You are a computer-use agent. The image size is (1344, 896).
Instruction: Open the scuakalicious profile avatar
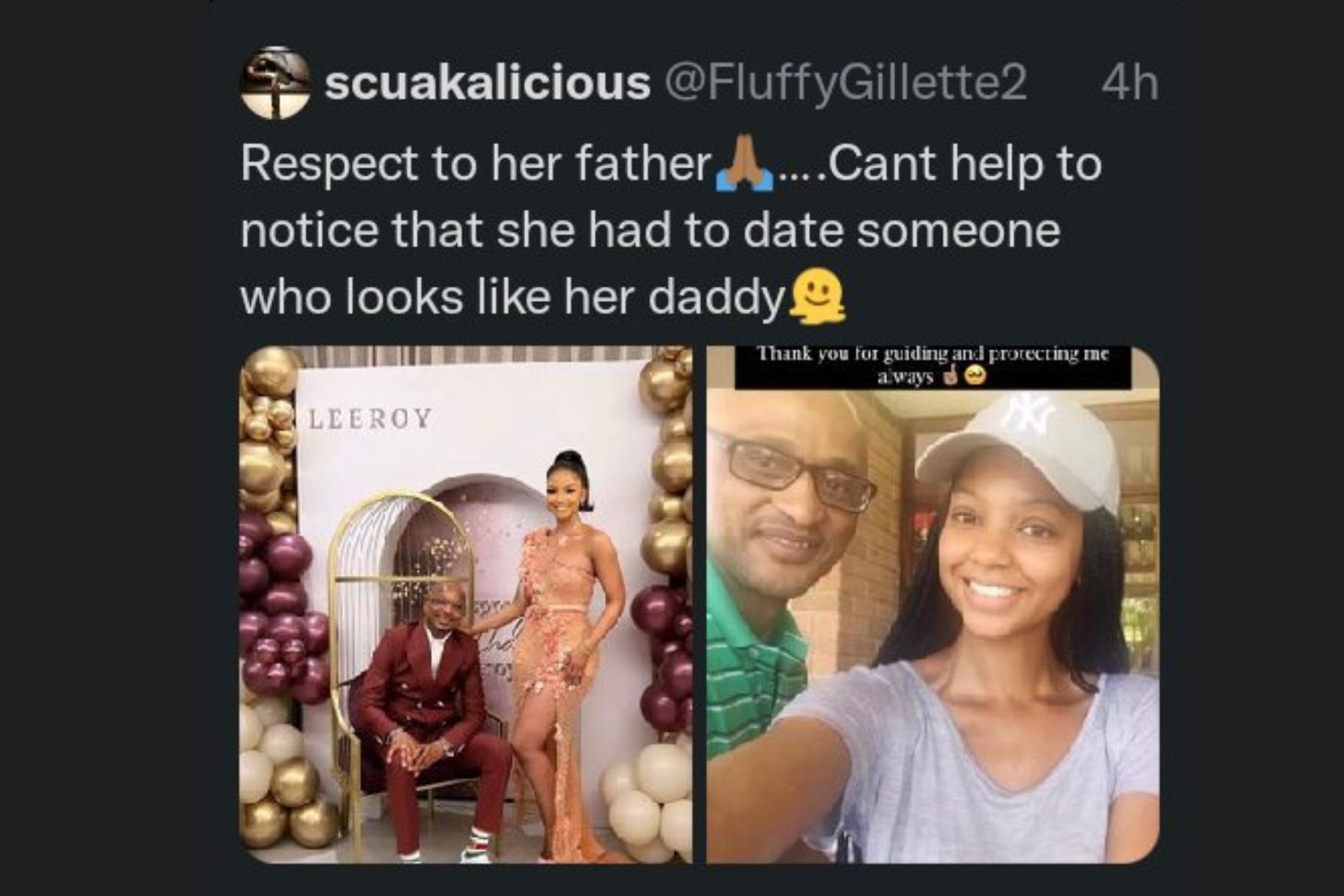coord(276,83)
